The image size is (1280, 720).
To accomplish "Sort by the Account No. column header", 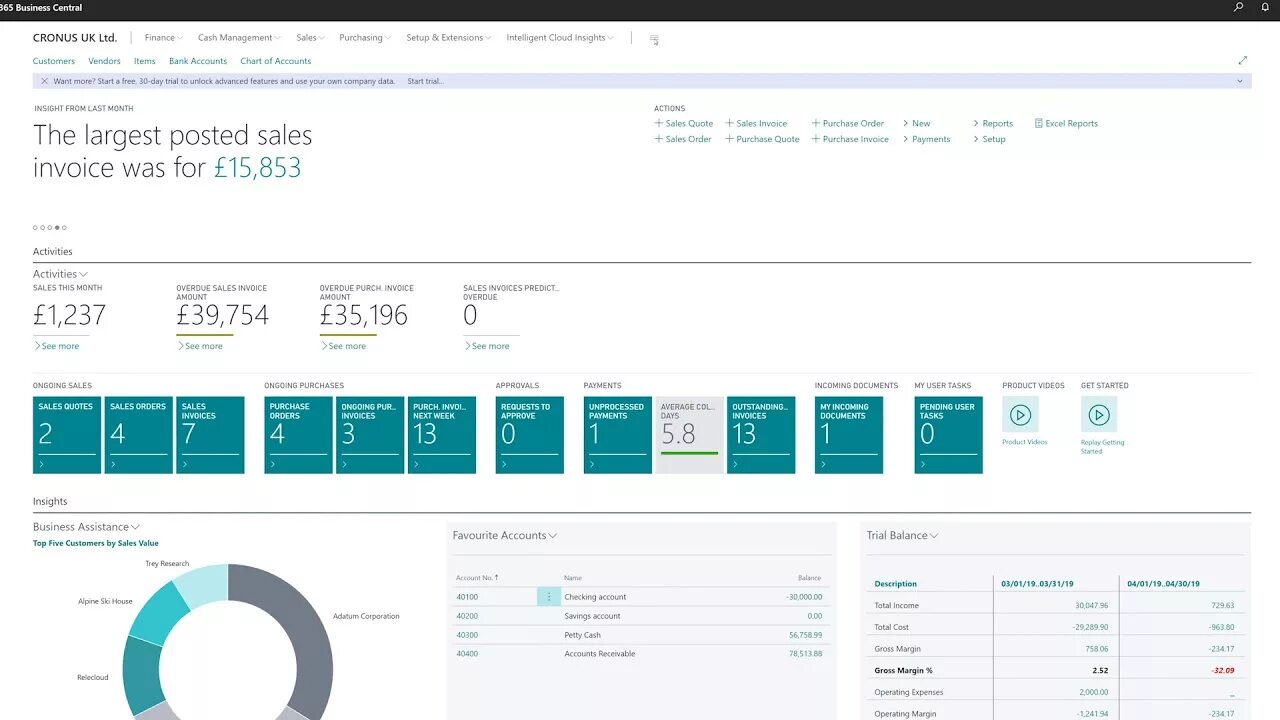I will (x=477, y=578).
